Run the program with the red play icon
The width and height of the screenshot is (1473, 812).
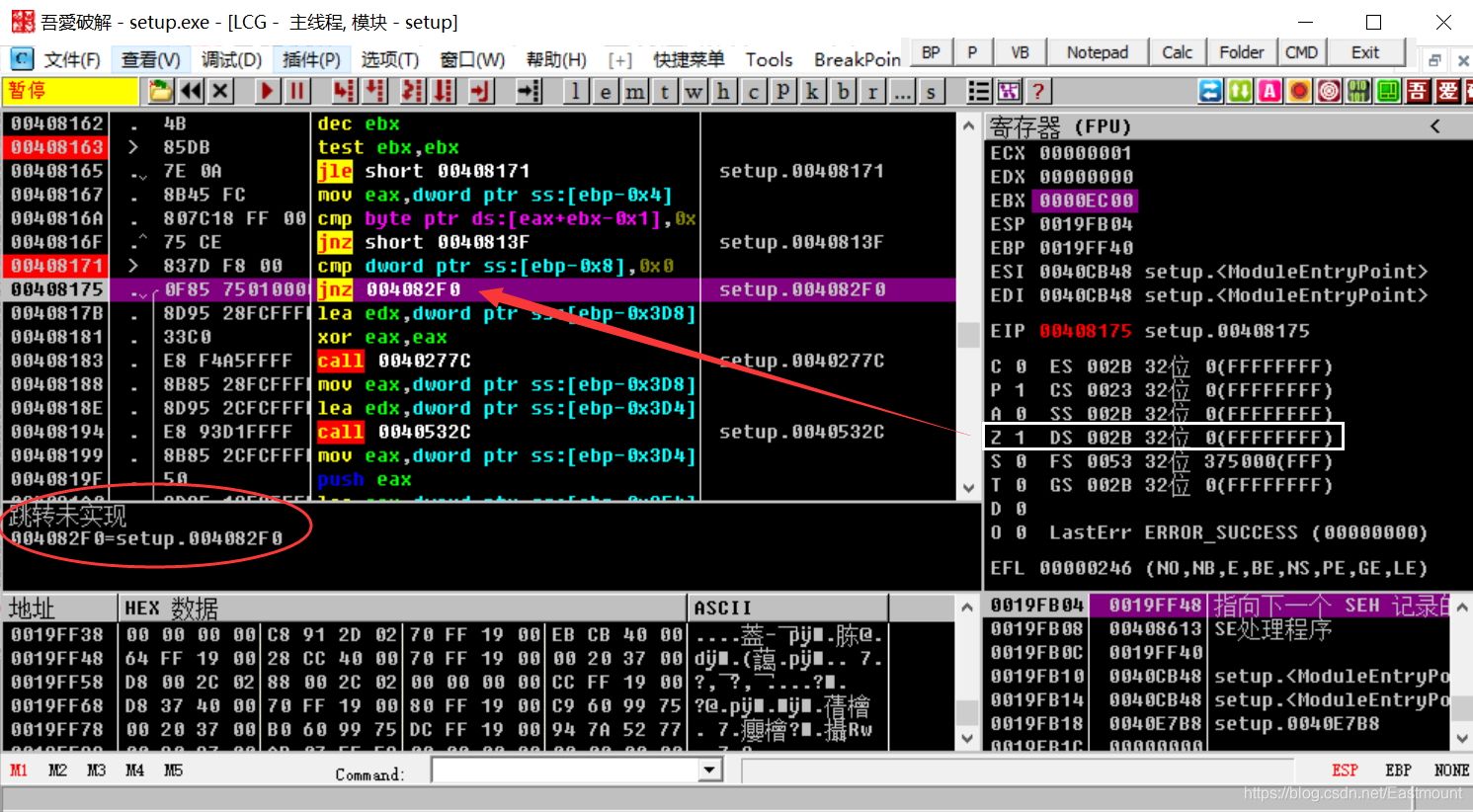[267, 92]
